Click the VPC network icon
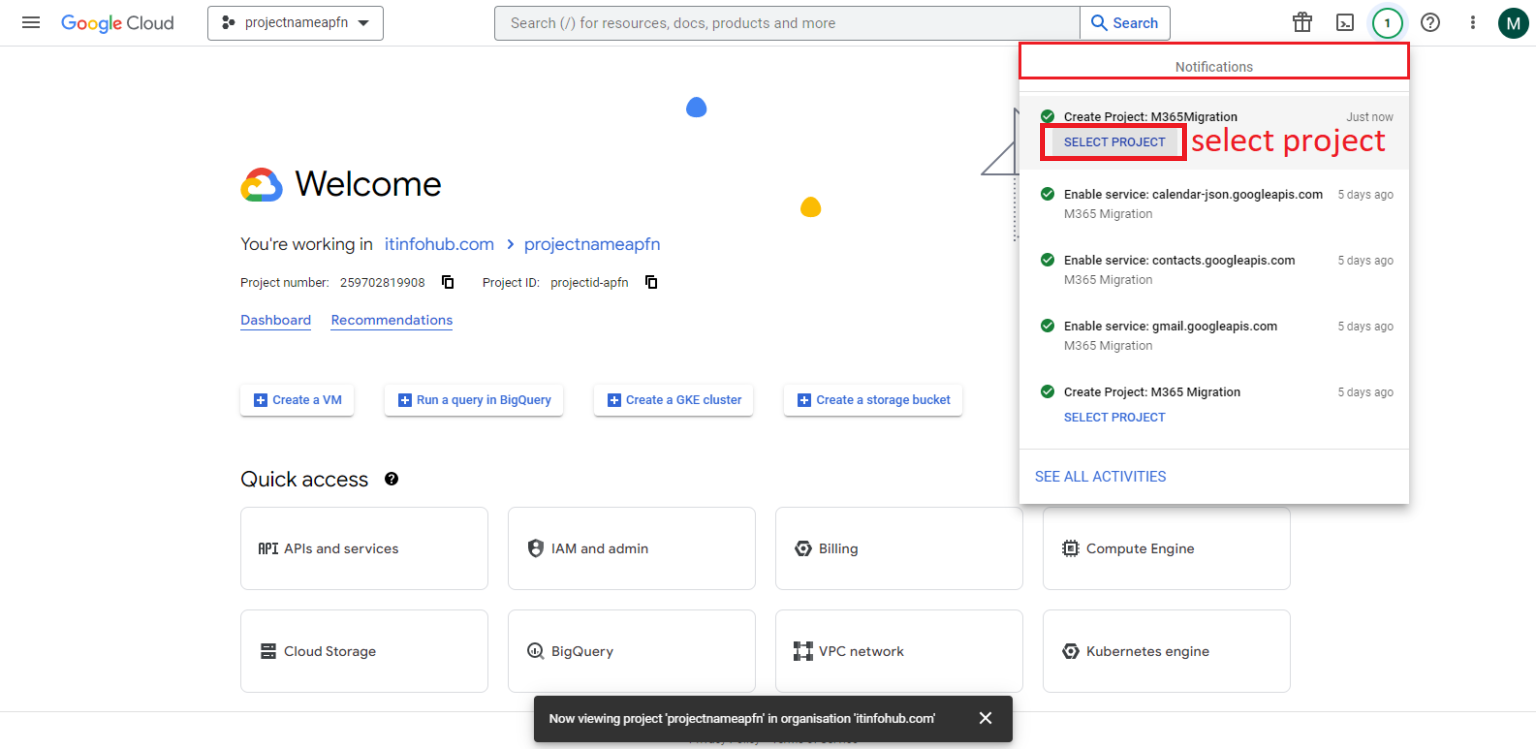The height and width of the screenshot is (749, 1536). tap(802, 651)
